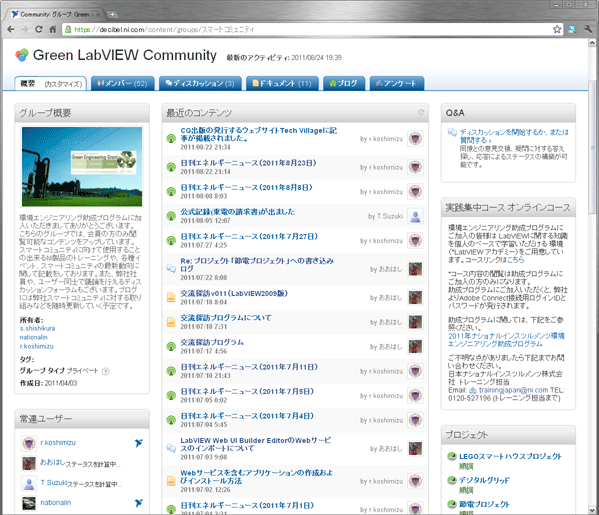This screenshot has height=515, width=599.
Task: Open owner link nationalin under 所有者
Action: click(x=34, y=337)
